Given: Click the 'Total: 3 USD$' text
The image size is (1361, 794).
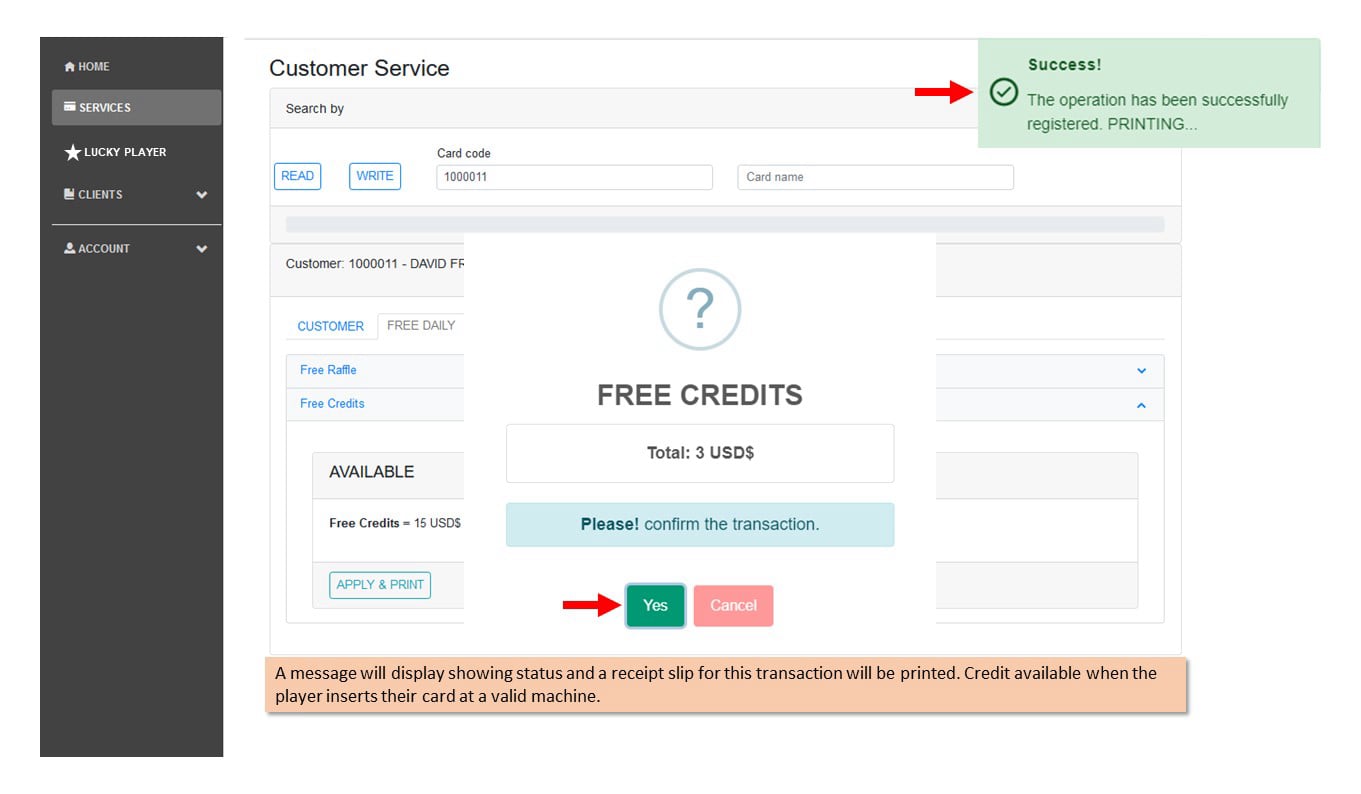Looking at the screenshot, I should pos(700,453).
